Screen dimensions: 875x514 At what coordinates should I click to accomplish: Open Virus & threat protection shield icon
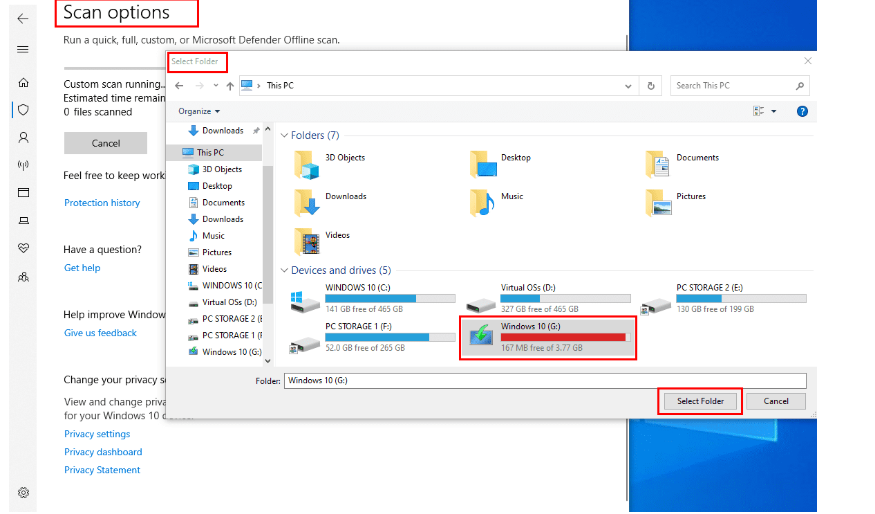click(x=23, y=110)
